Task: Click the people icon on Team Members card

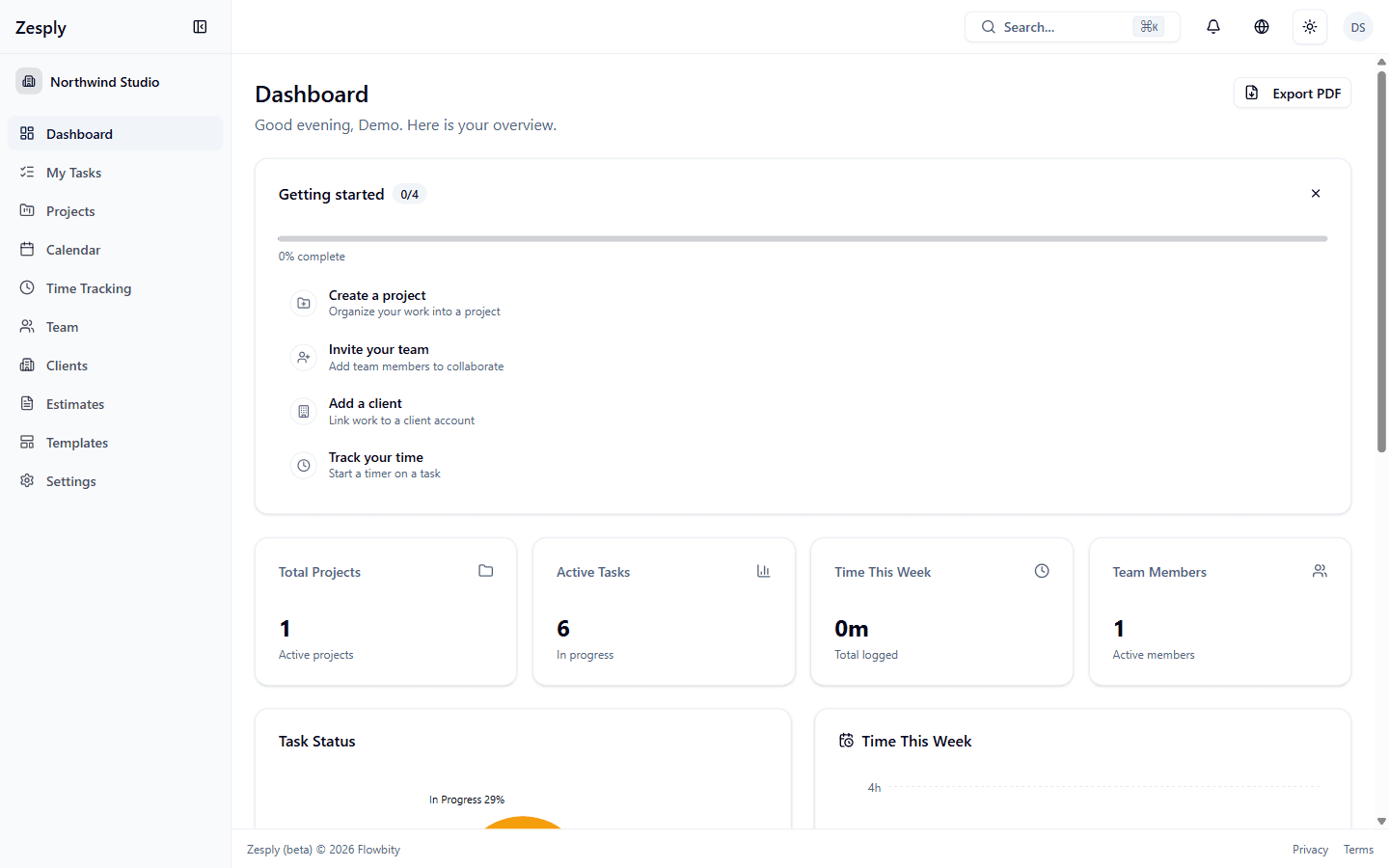Action: tap(1320, 571)
